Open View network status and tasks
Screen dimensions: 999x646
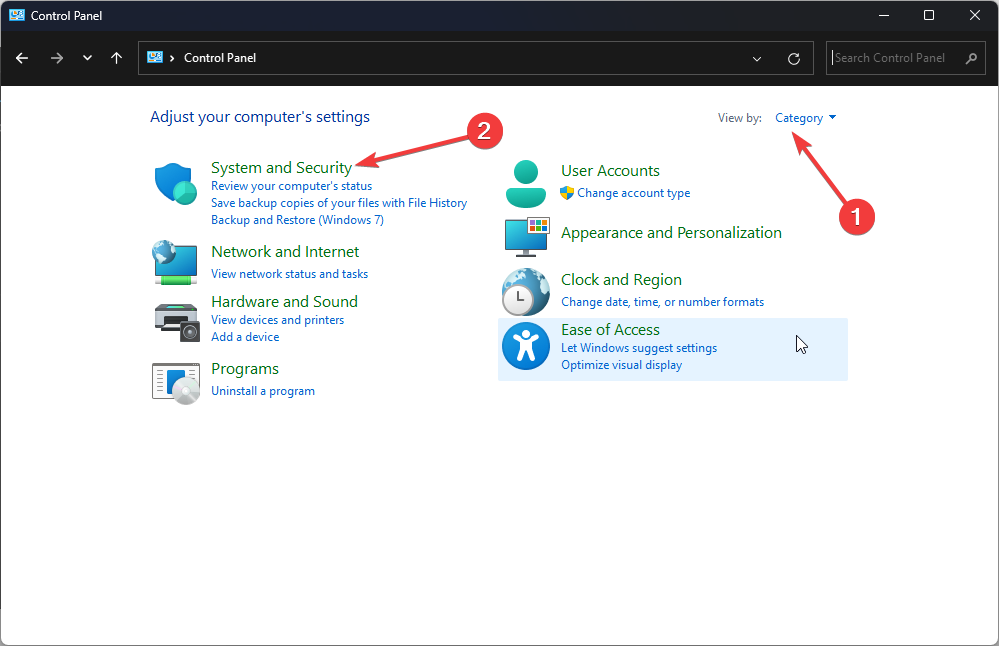point(289,274)
